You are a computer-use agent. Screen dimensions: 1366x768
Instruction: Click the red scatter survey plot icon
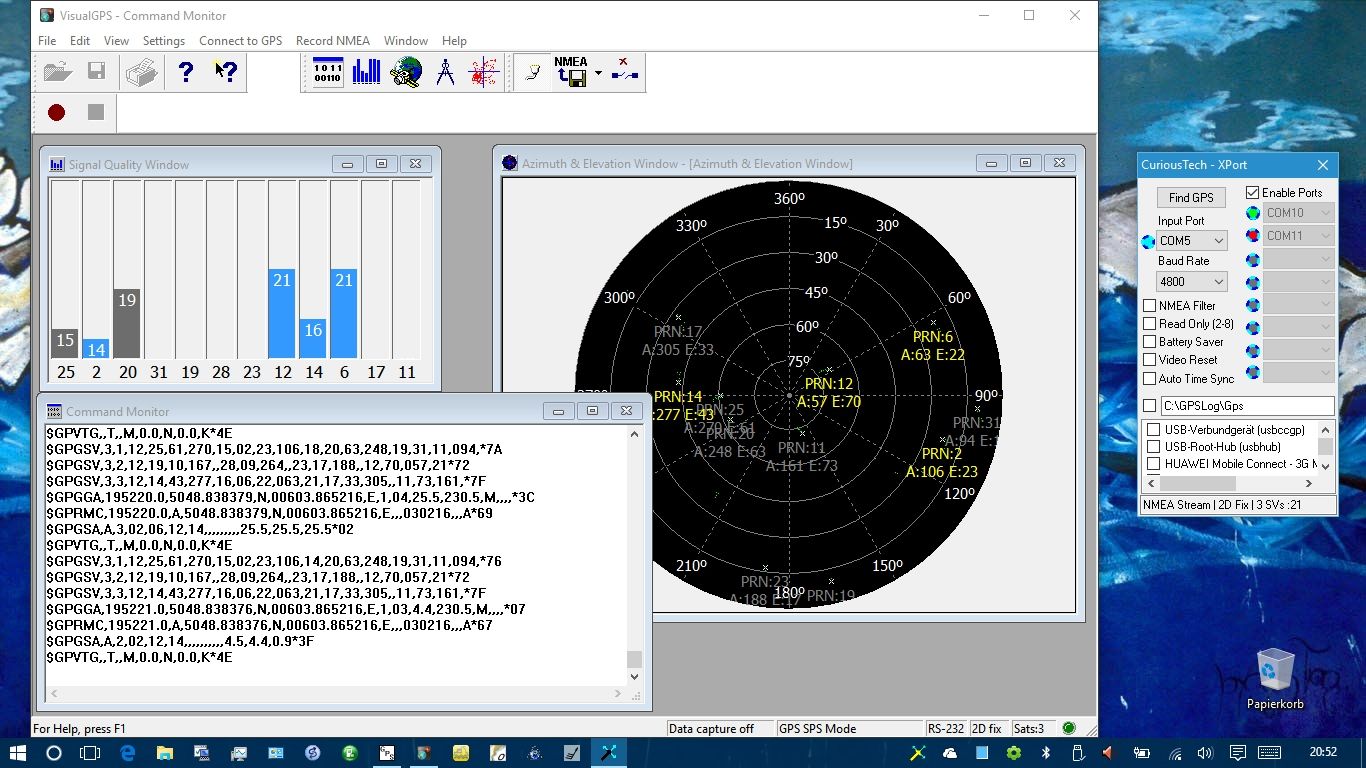484,72
